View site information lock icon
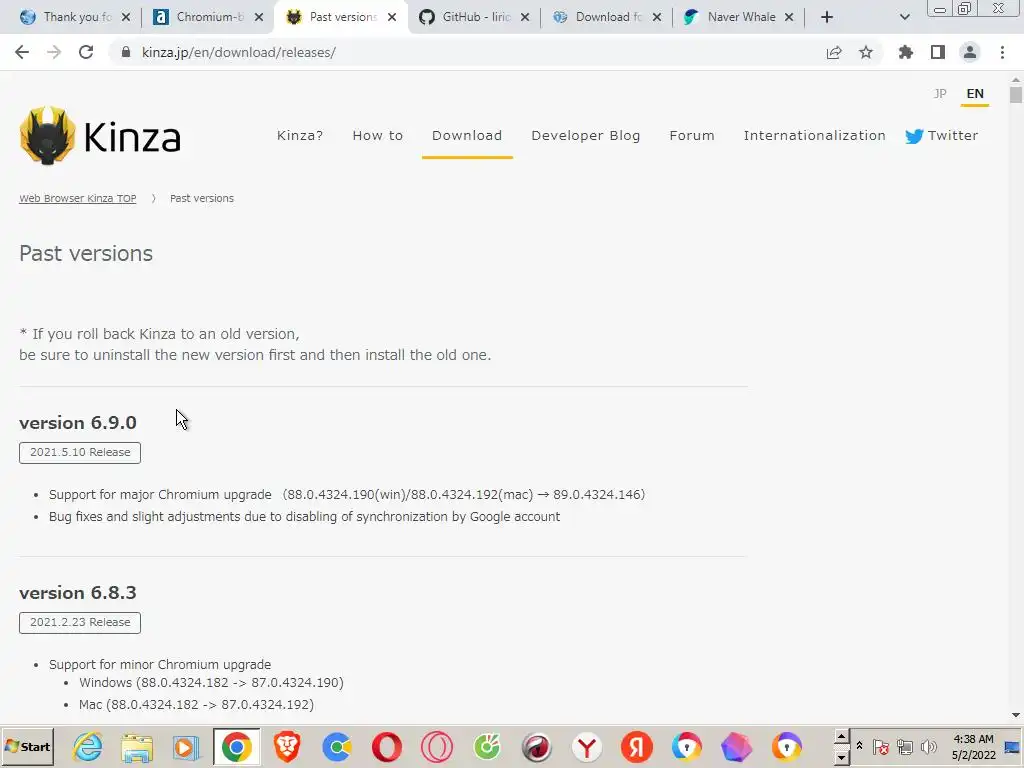1024x768 pixels. point(126,52)
